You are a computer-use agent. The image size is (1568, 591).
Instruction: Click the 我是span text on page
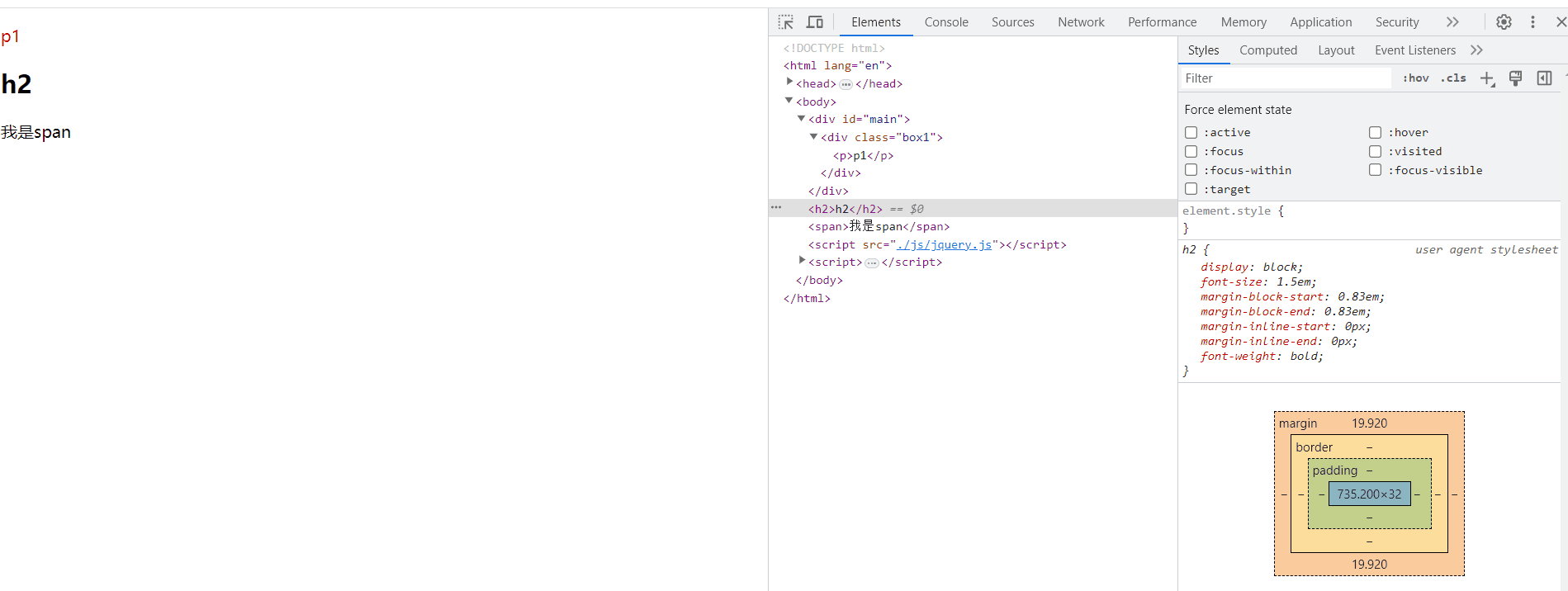(36, 132)
